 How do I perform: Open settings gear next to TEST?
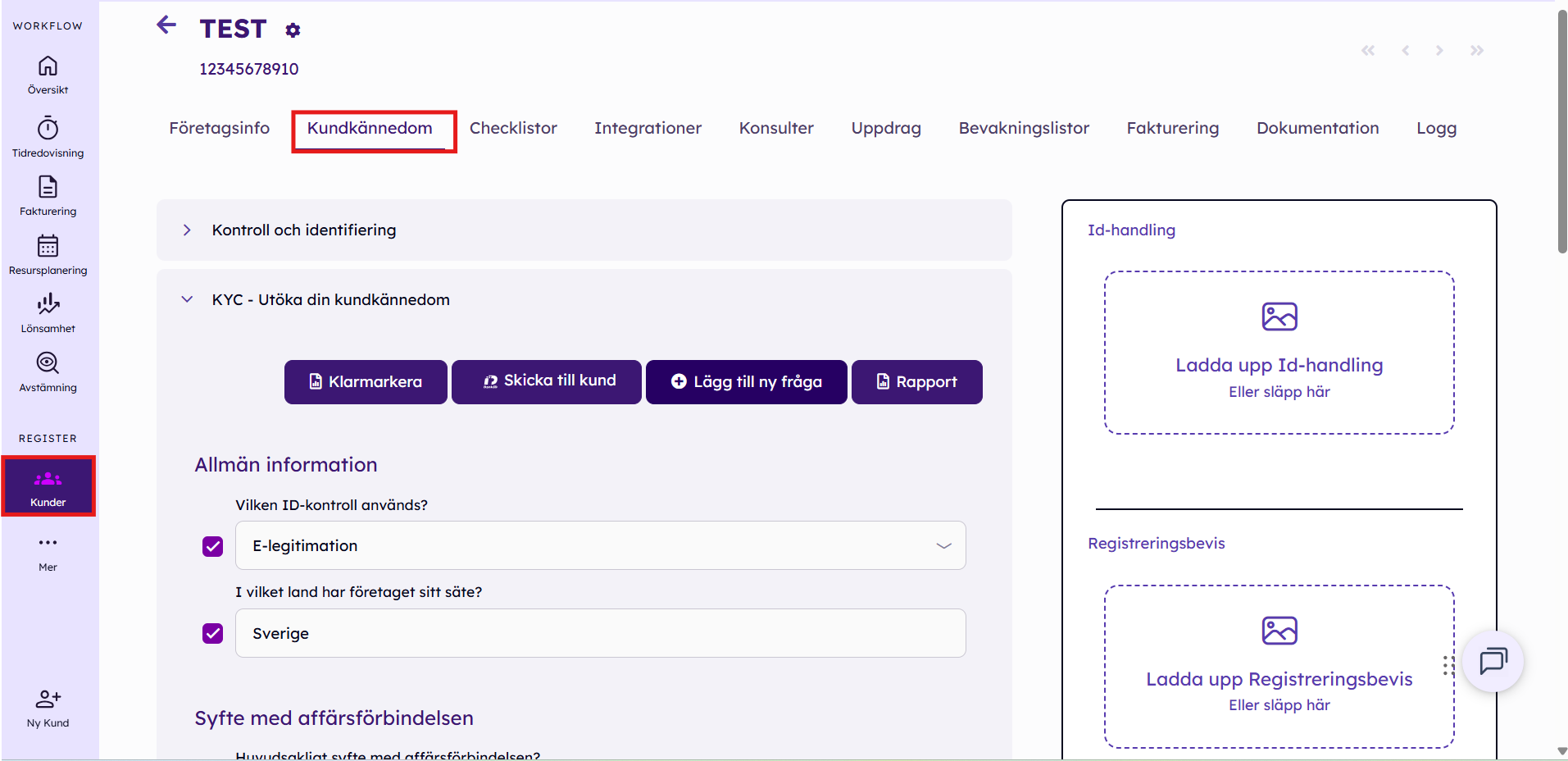pyautogui.click(x=293, y=30)
